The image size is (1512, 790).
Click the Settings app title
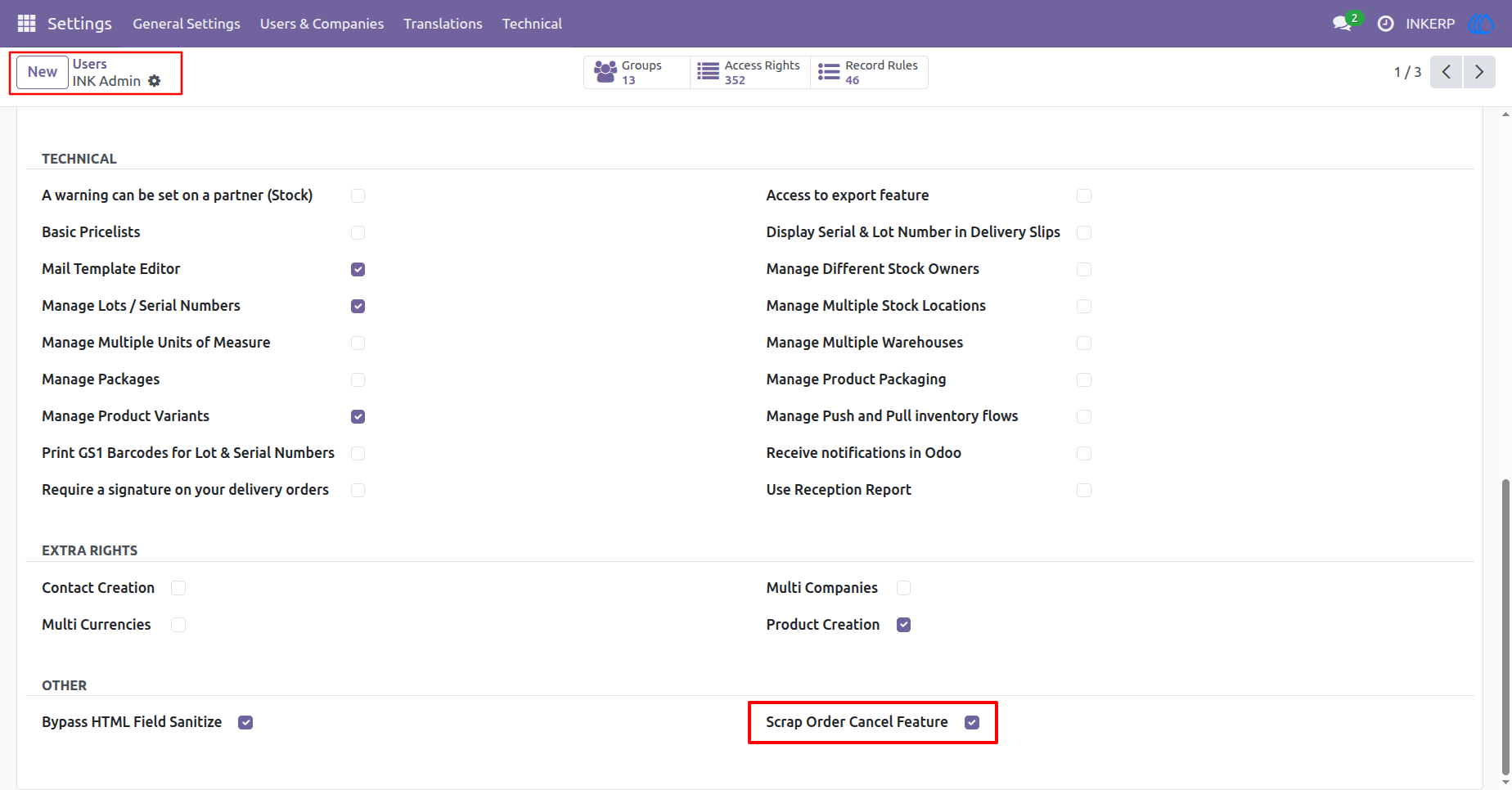[x=79, y=24]
